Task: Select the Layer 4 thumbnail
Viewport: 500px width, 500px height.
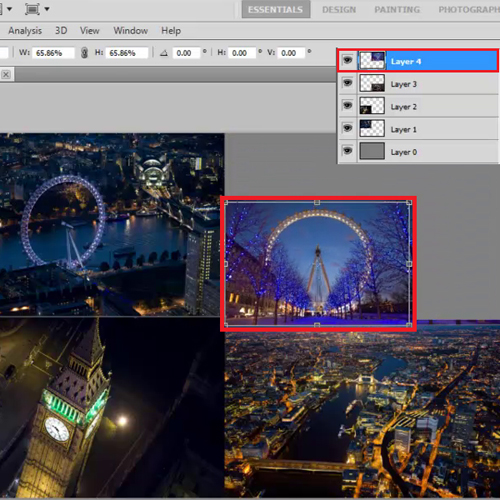Action: click(x=372, y=61)
